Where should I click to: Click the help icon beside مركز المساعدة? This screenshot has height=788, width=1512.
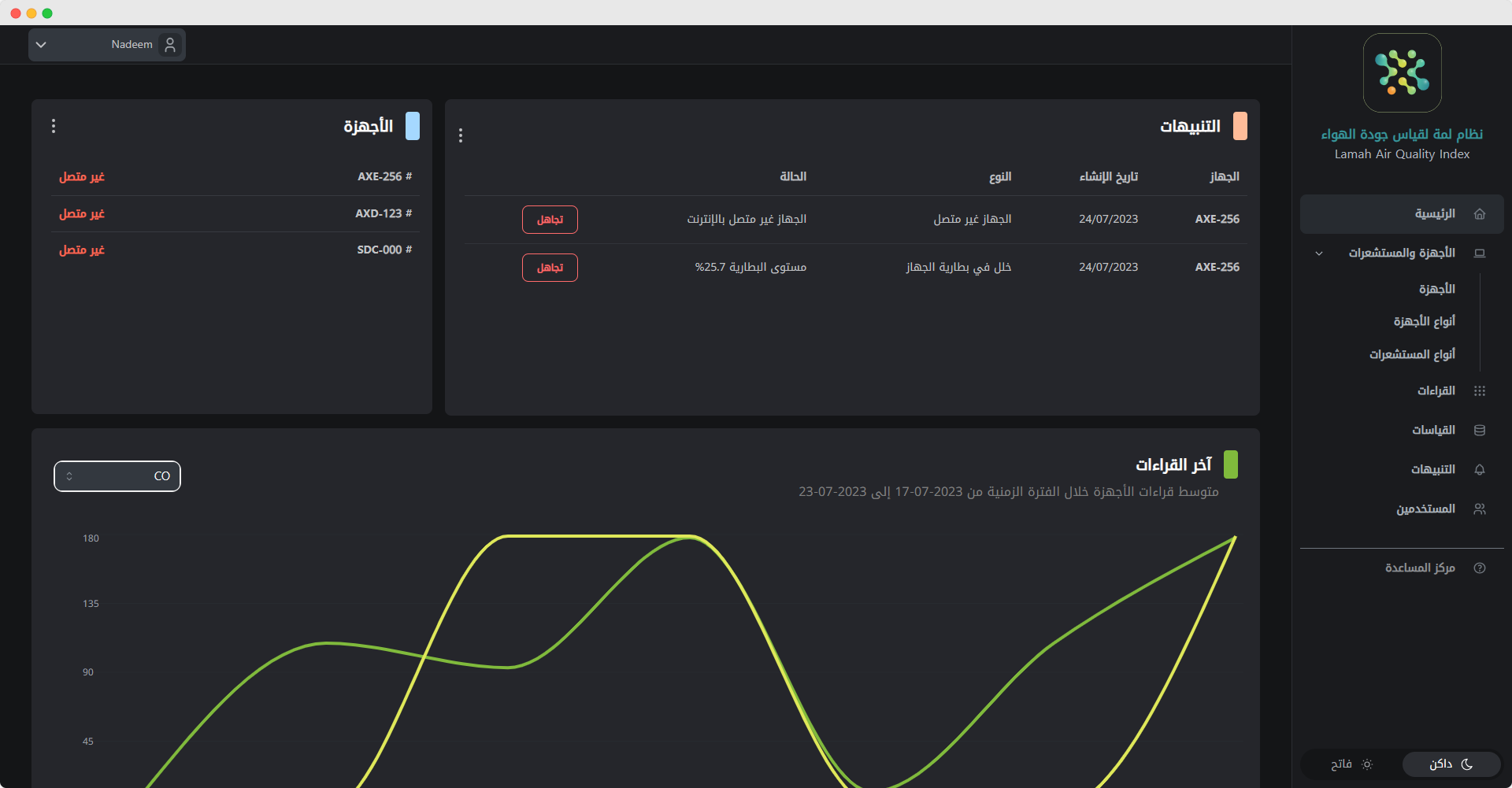click(1480, 568)
